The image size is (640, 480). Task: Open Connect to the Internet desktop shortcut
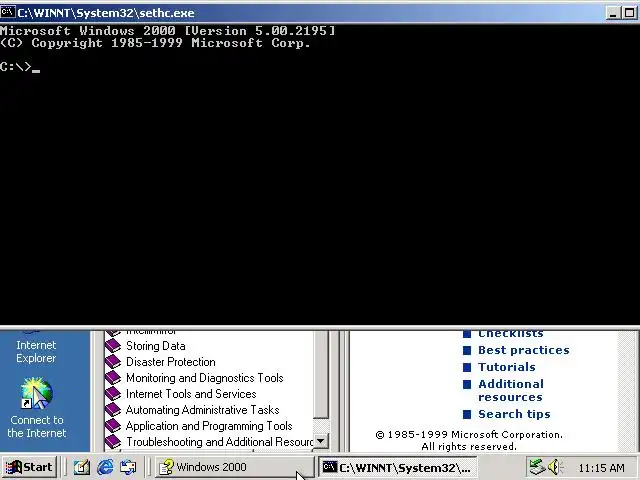tap(37, 407)
